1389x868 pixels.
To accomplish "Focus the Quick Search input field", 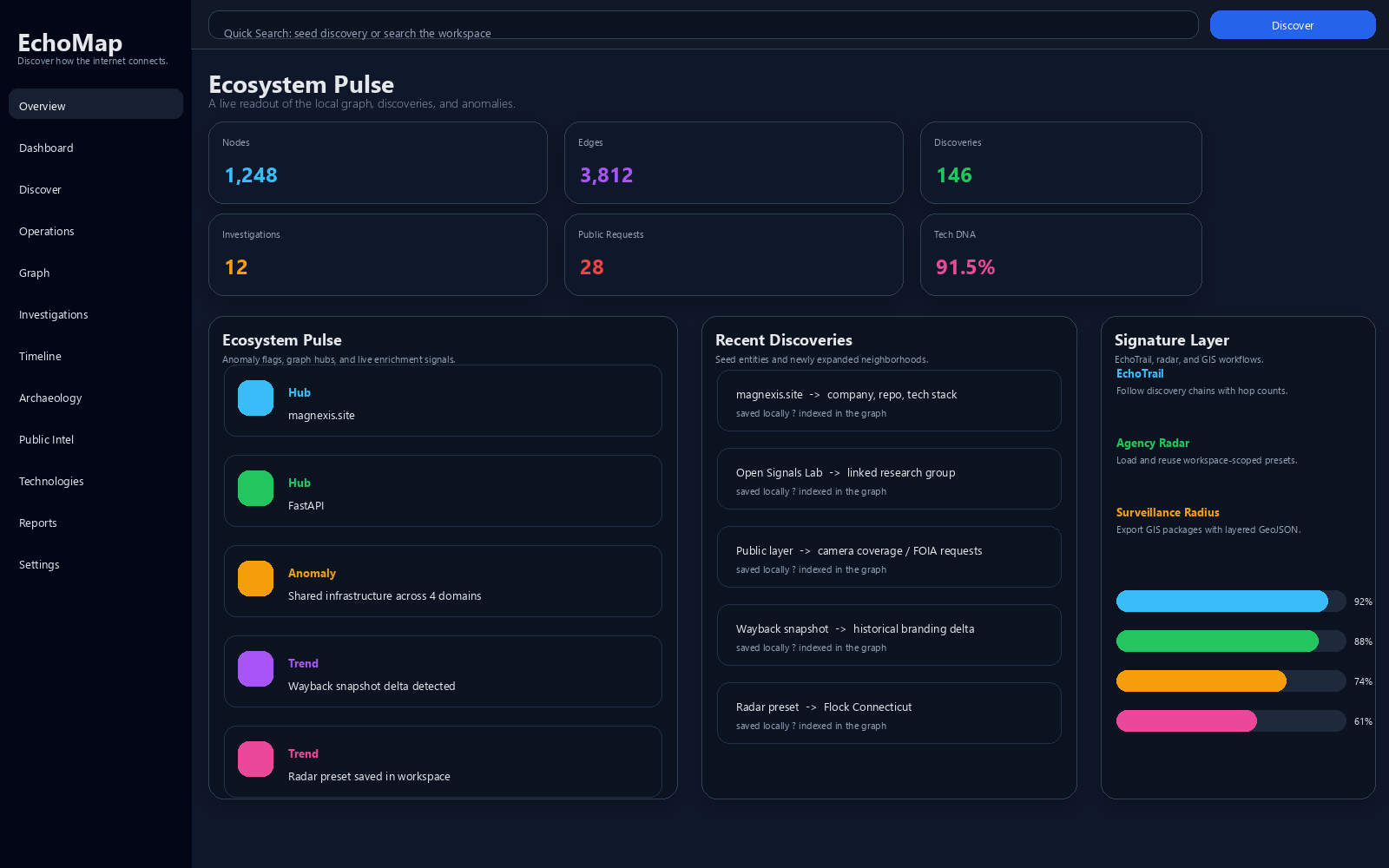I will click(x=703, y=25).
